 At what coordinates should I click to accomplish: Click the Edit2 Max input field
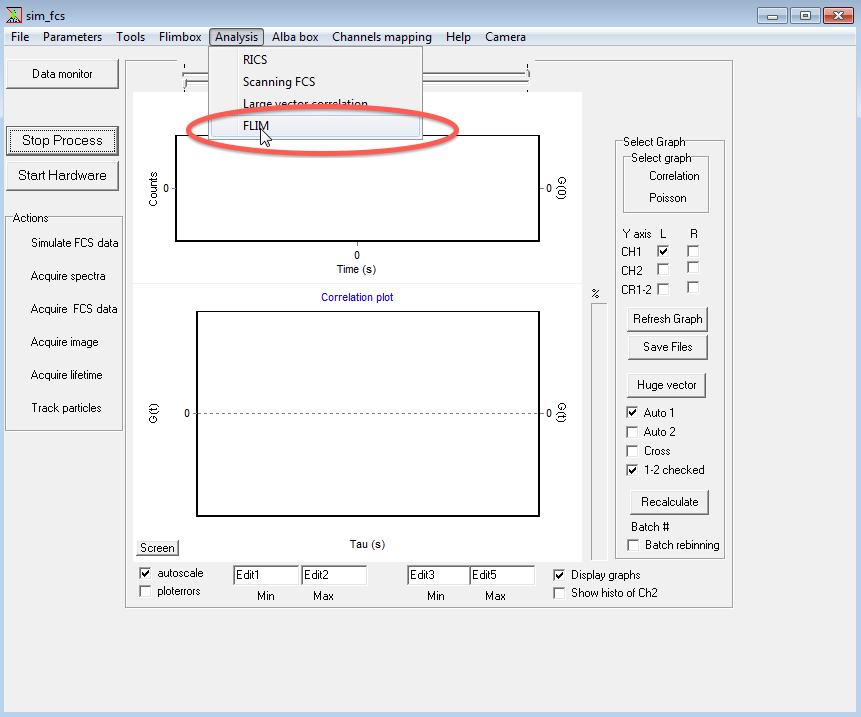(334, 575)
